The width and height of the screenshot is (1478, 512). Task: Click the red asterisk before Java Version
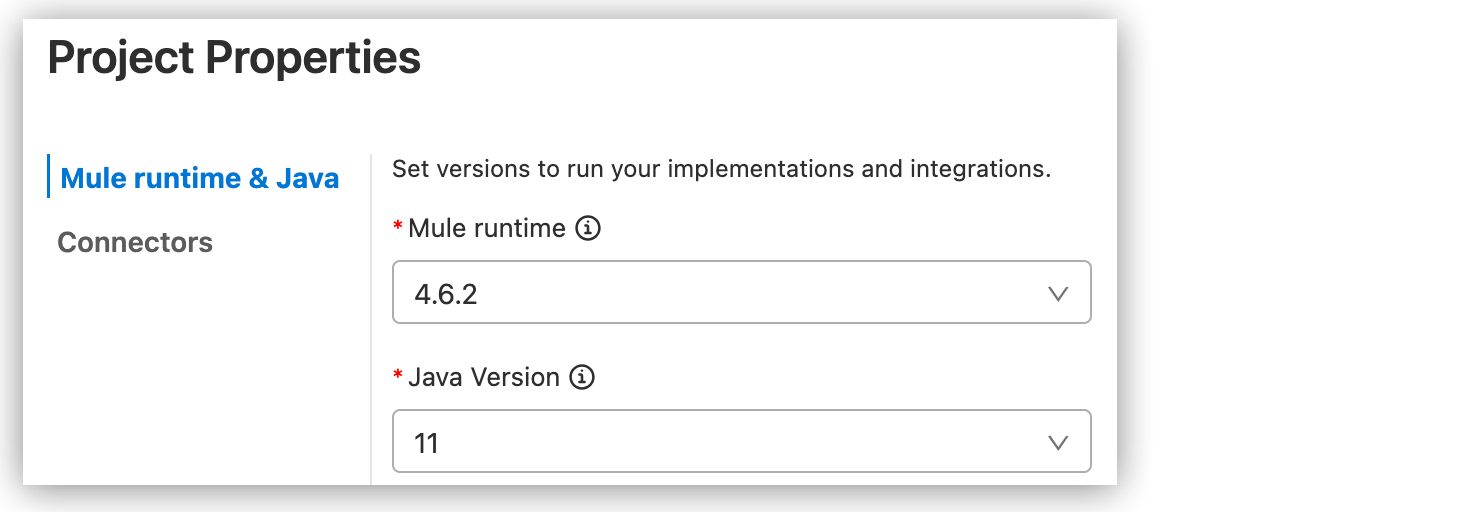398,376
